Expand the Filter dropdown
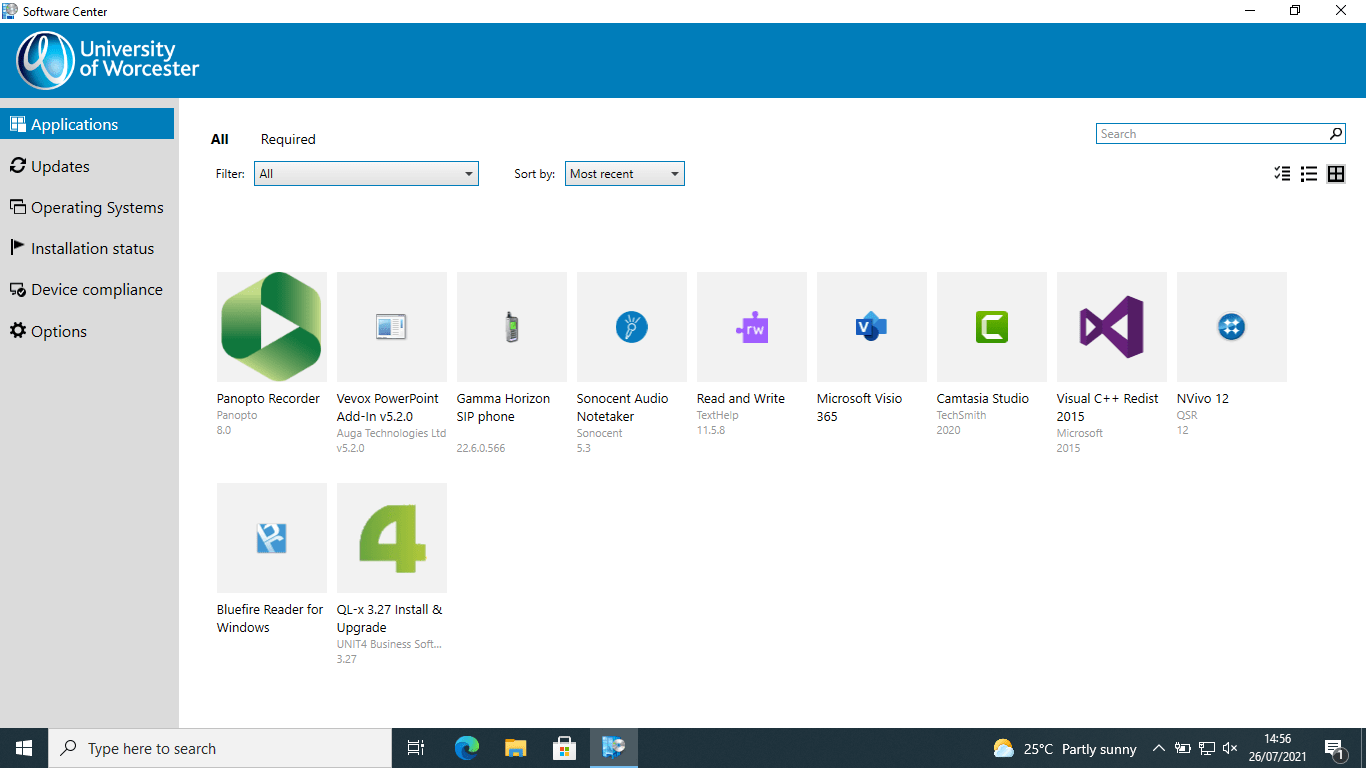The height and width of the screenshot is (768, 1366). point(366,174)
